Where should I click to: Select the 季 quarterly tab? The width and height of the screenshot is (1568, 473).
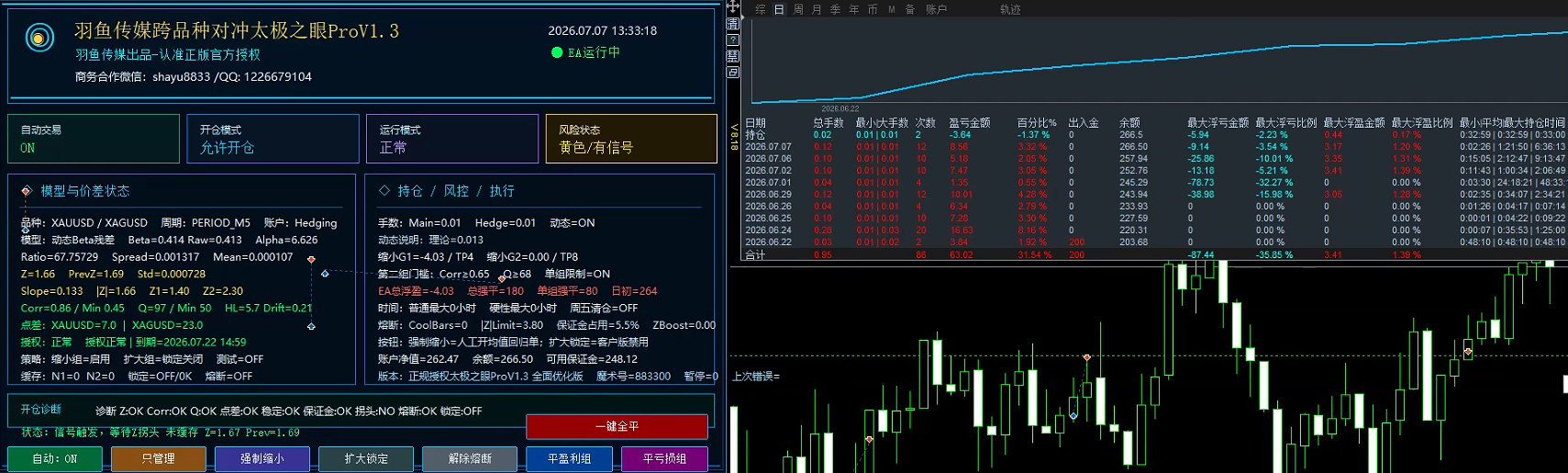[x=835, y=9]
